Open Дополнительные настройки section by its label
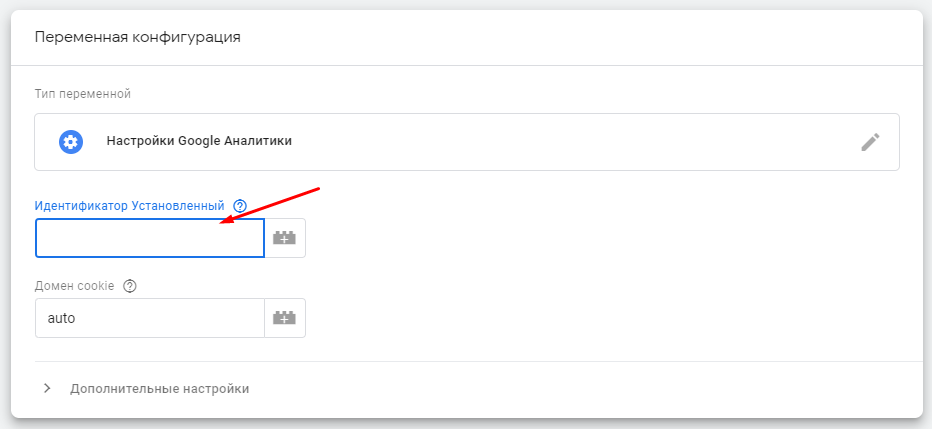932x429 pixels. click(159, 389)
